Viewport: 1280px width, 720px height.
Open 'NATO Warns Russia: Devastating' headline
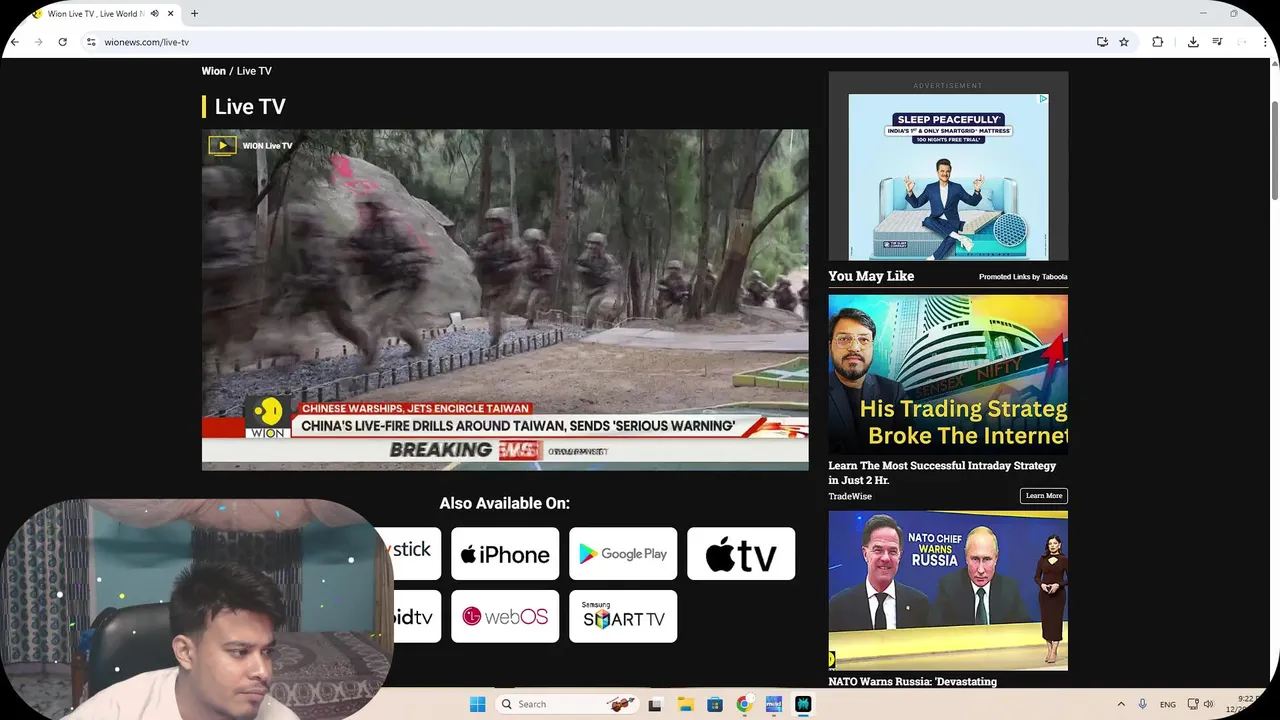click(x=912, y=682)
